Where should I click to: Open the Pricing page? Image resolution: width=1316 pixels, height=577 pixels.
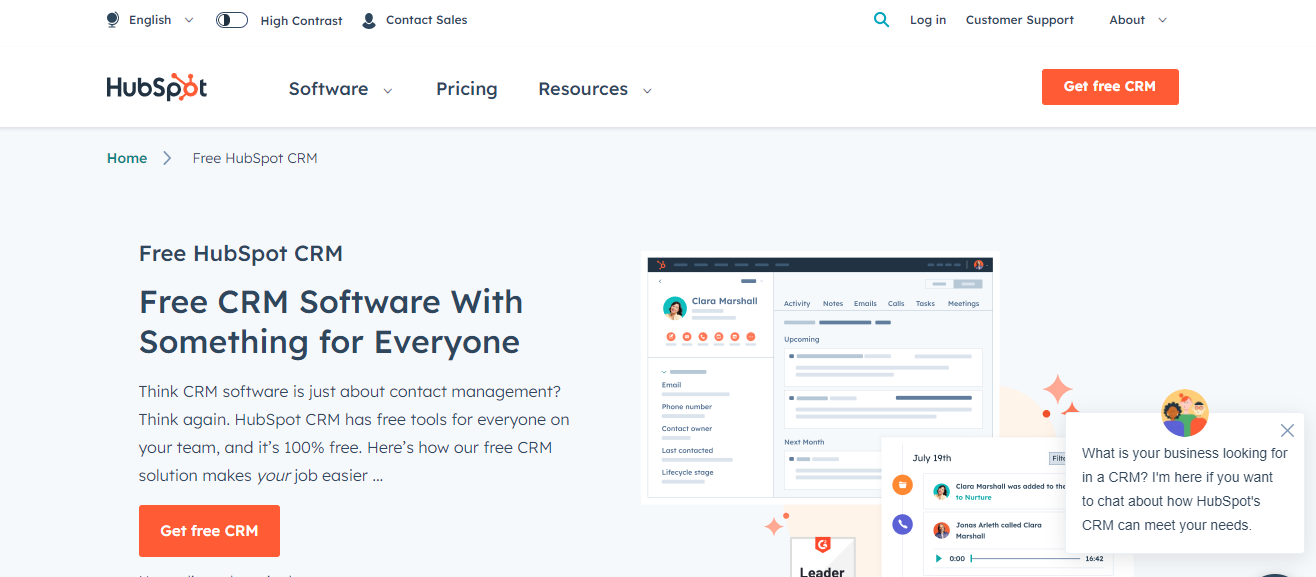pyautogui.click(x=467, y=89)
